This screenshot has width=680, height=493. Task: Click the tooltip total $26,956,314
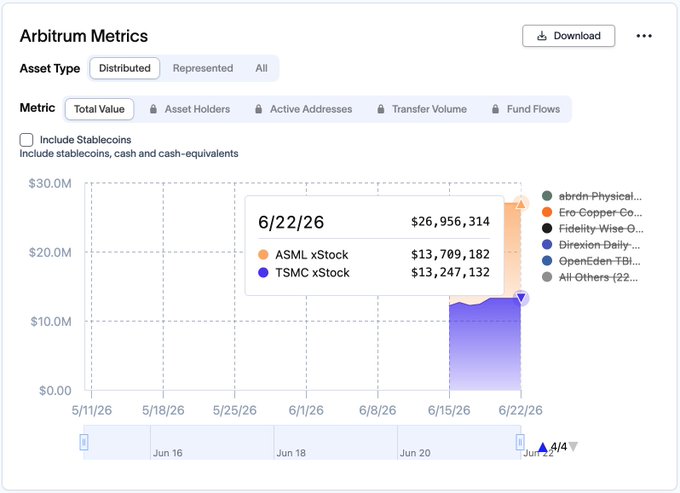click(x=451, y=222)
